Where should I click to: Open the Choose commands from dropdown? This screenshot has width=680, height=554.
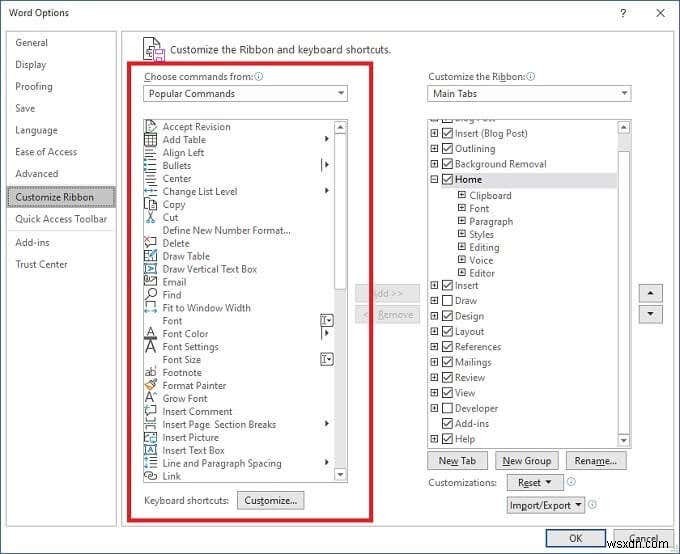click(x=245, y=93)
